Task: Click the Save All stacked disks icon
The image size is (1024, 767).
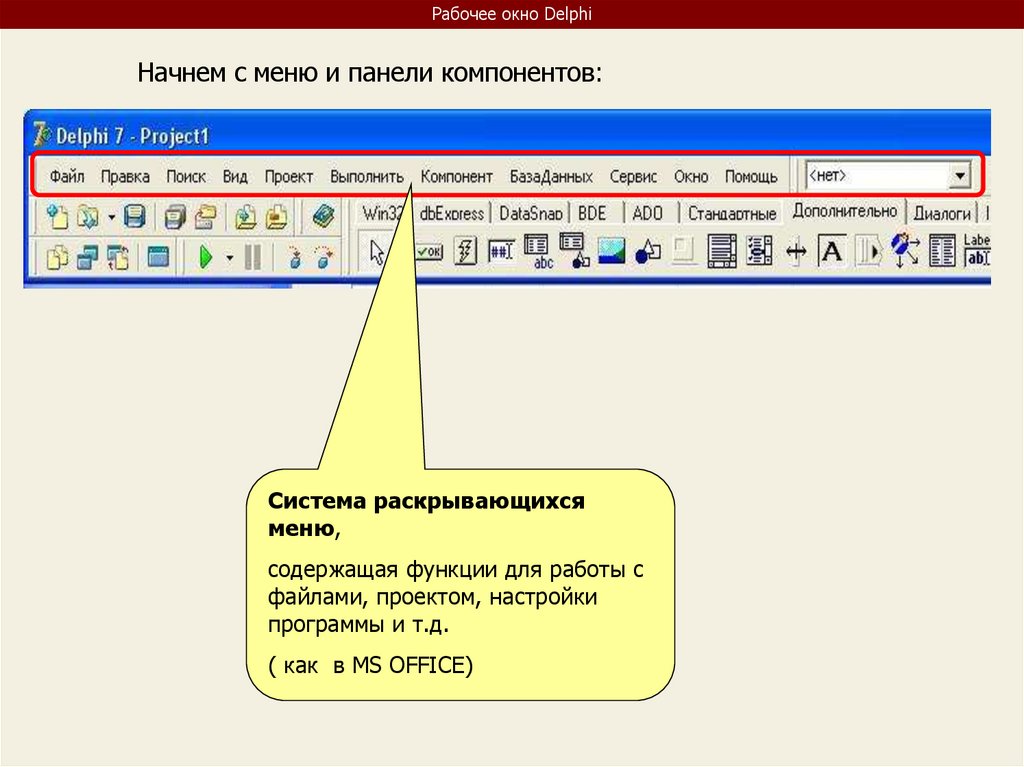Action: click(175, 217)
